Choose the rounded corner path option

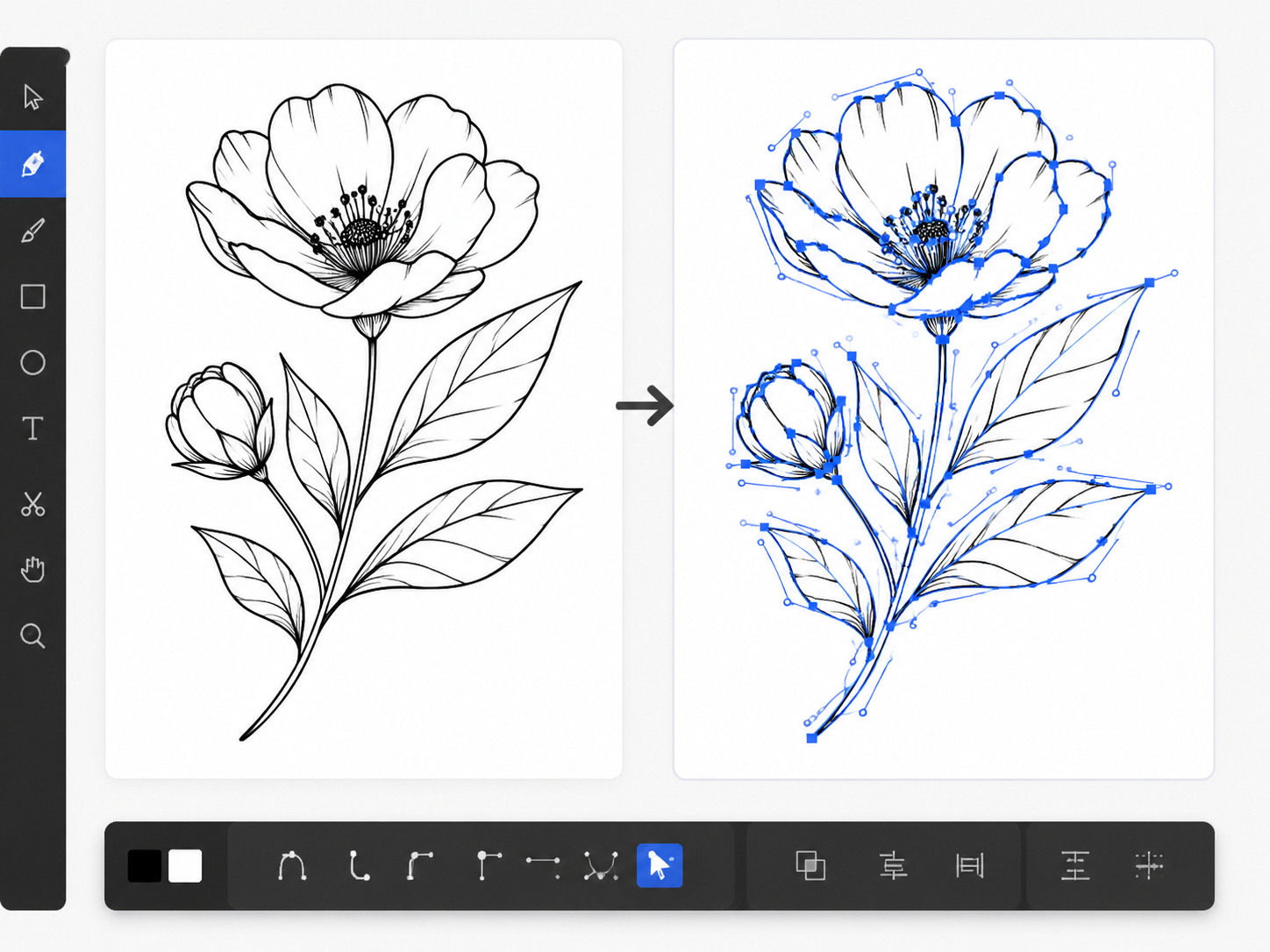point(420,866)
